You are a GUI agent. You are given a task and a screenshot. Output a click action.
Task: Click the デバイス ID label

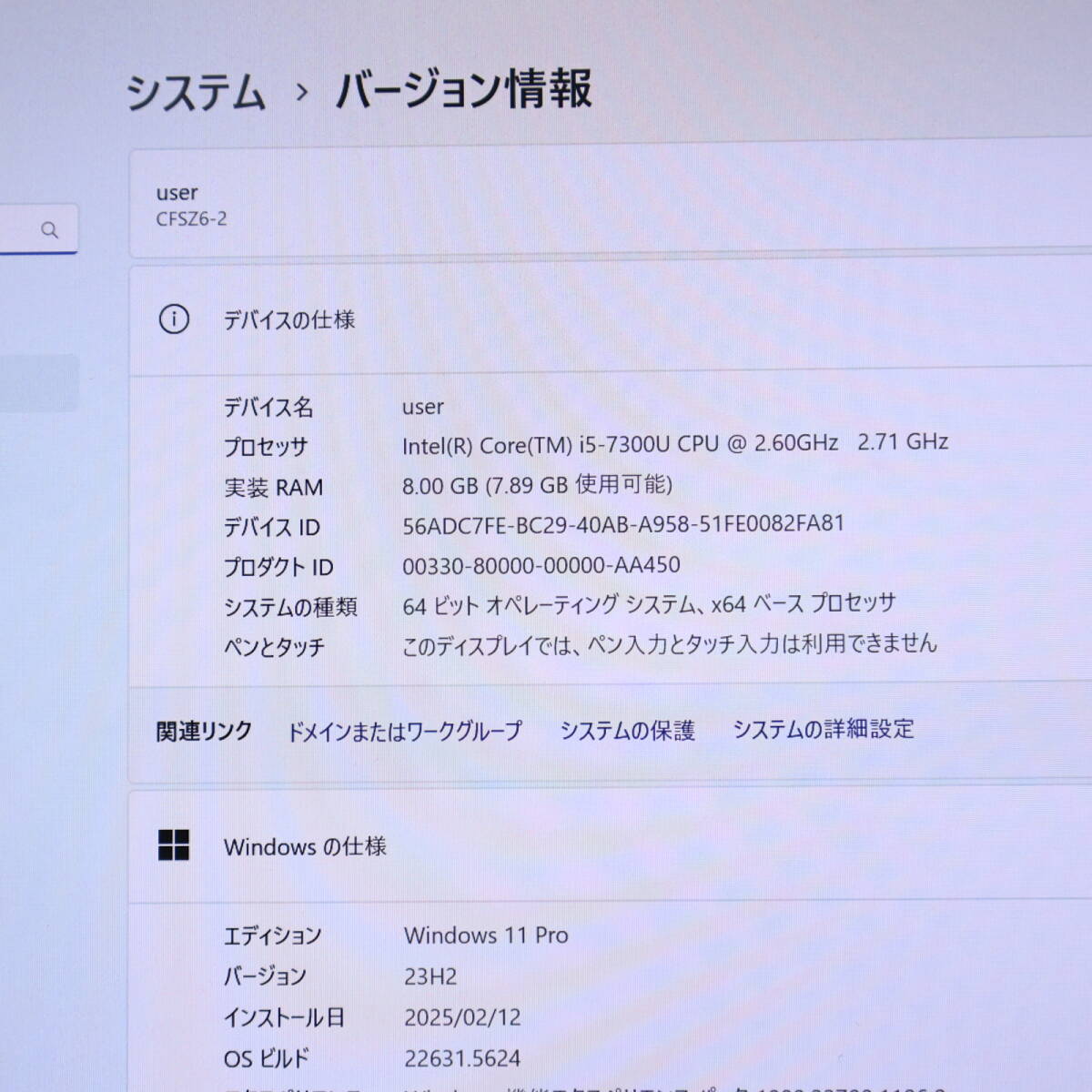click(272, 527)
